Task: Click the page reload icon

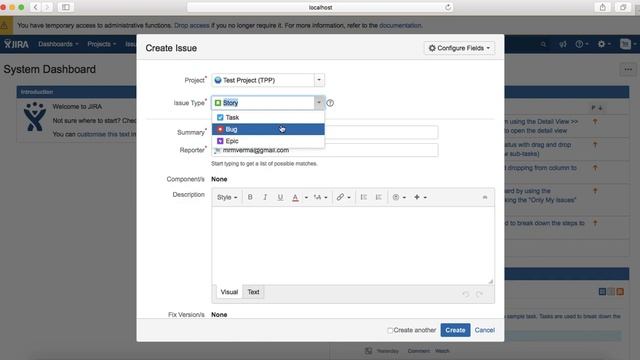Action: click(x=448, y=7)
